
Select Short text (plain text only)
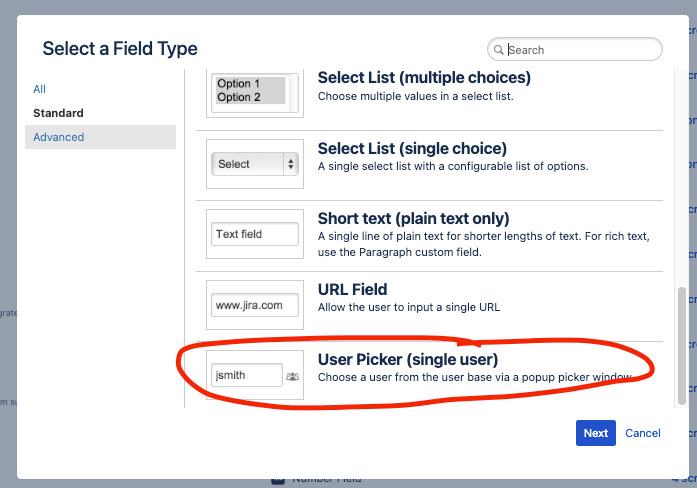pos(413,218)
